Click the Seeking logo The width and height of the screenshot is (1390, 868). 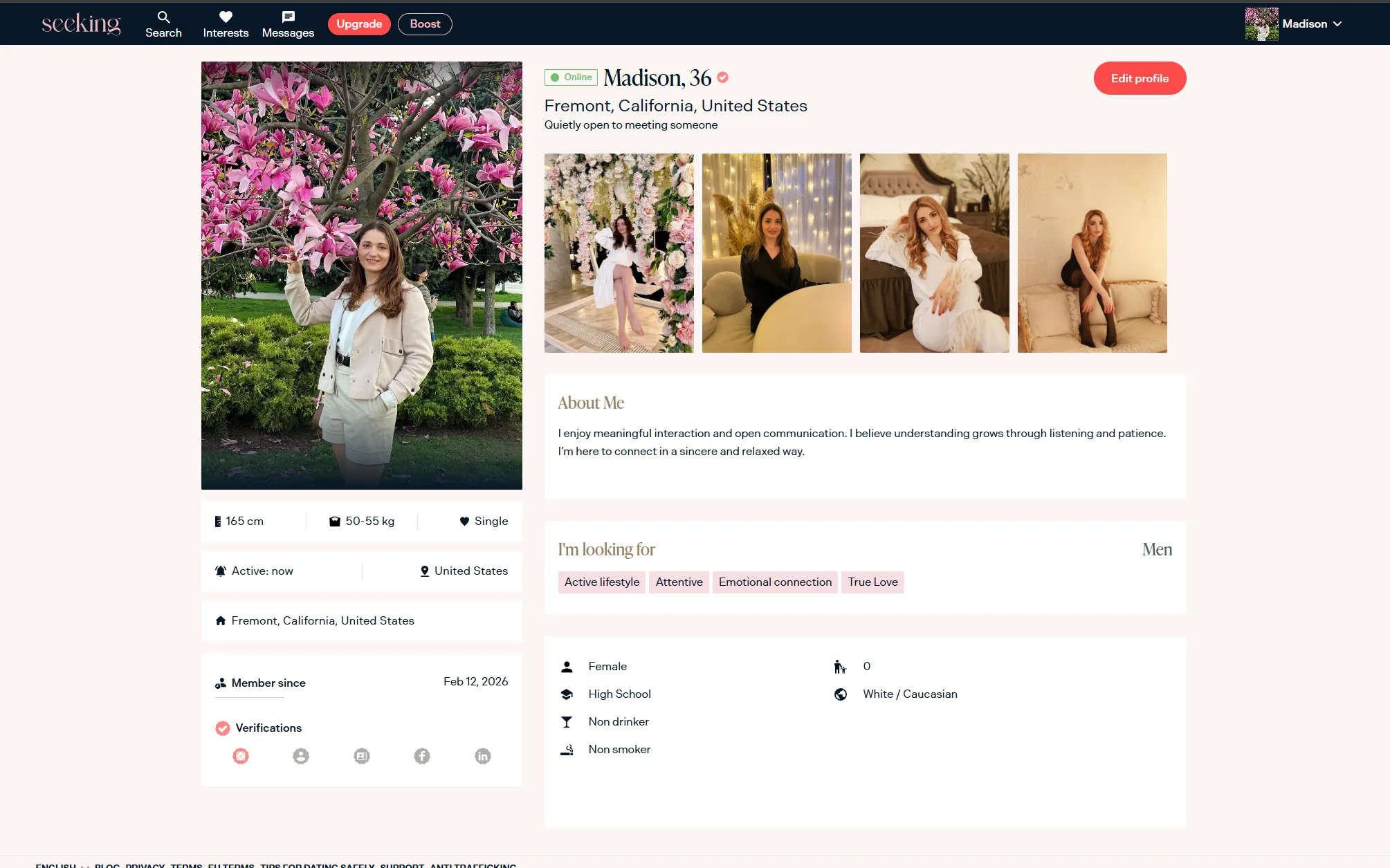(x=81, y=24)
